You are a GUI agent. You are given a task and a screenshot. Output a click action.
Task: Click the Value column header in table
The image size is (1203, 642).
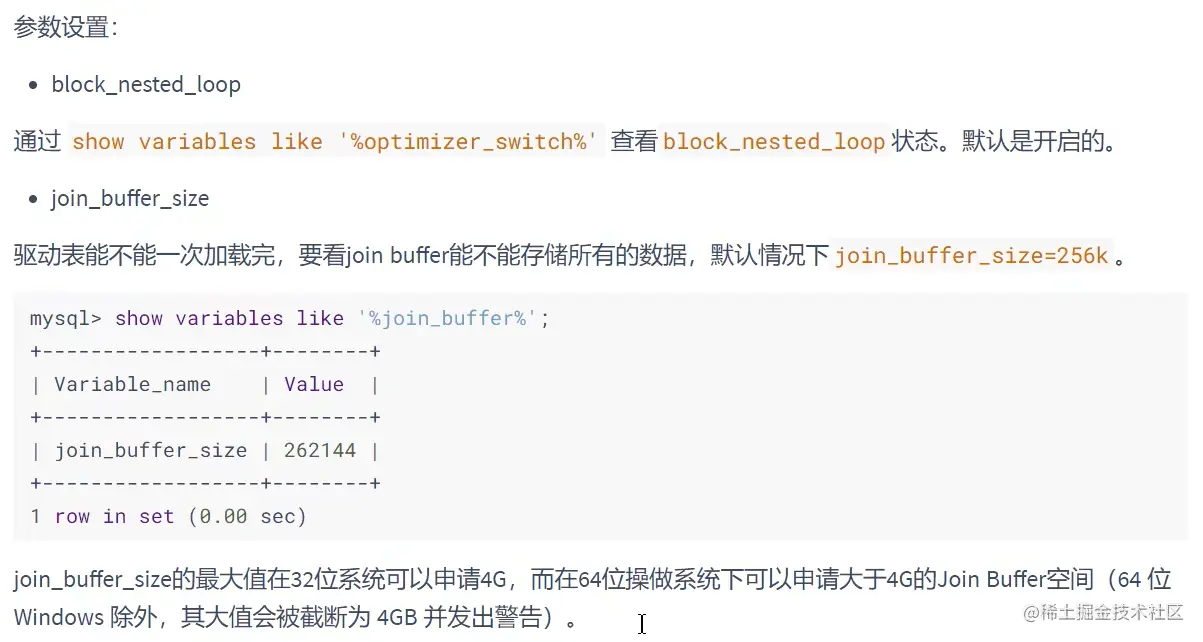(314, 384)
